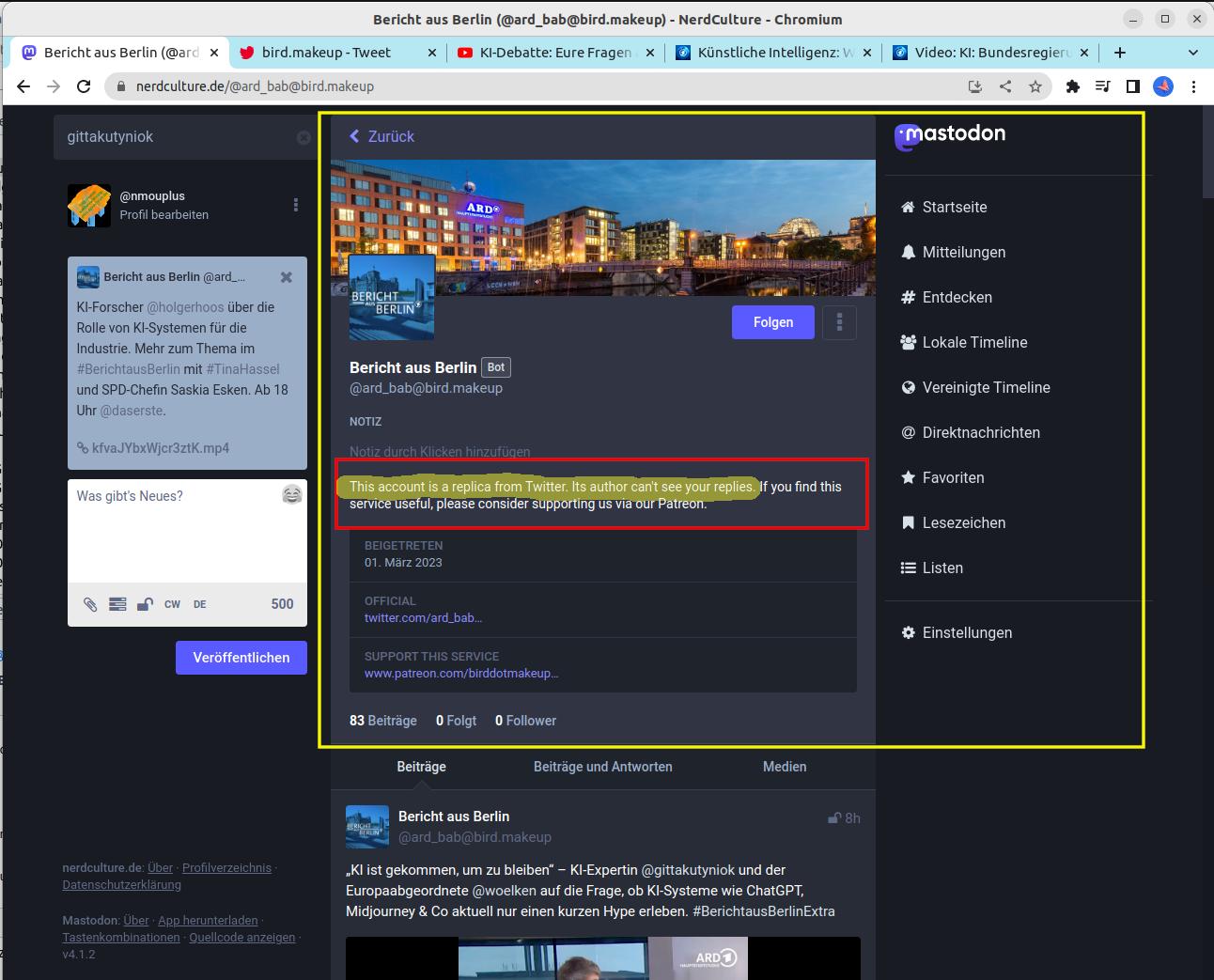Click Bericht aus Berlin profile avatar

pyautogui.click(x=392, y=297)
